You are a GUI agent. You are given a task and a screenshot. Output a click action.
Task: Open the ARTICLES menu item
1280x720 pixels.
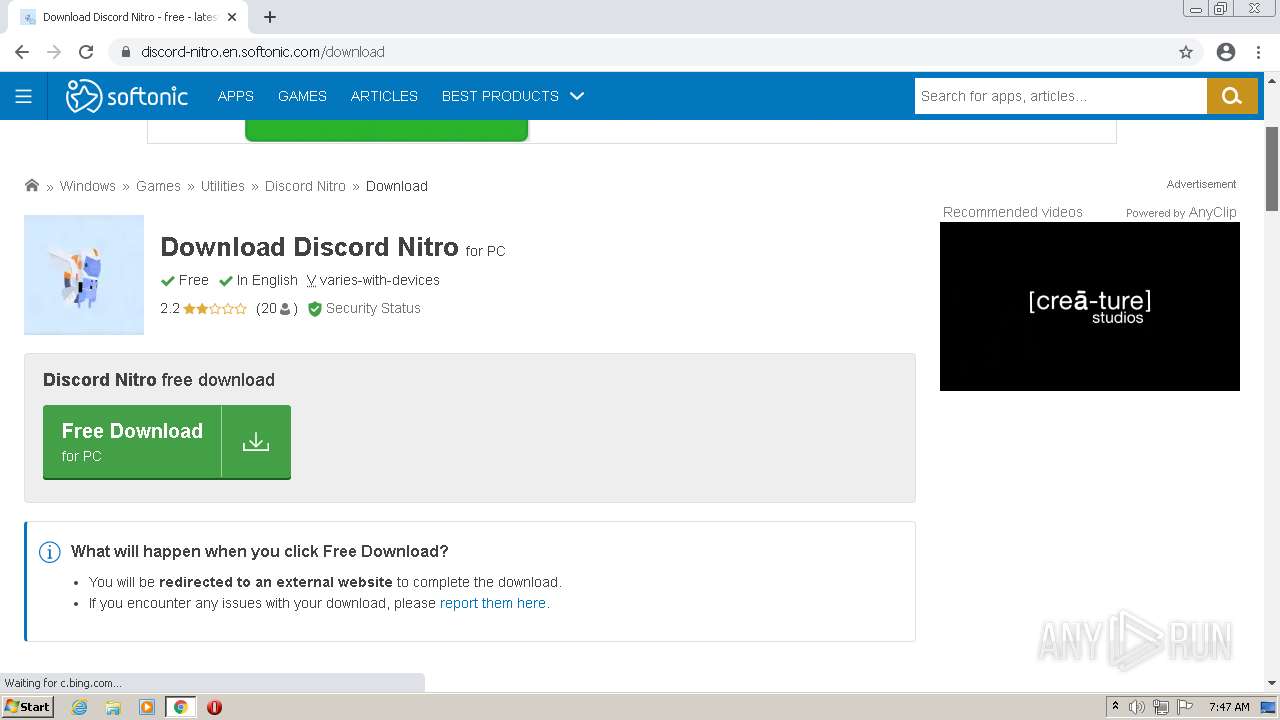tap(384, 96)
